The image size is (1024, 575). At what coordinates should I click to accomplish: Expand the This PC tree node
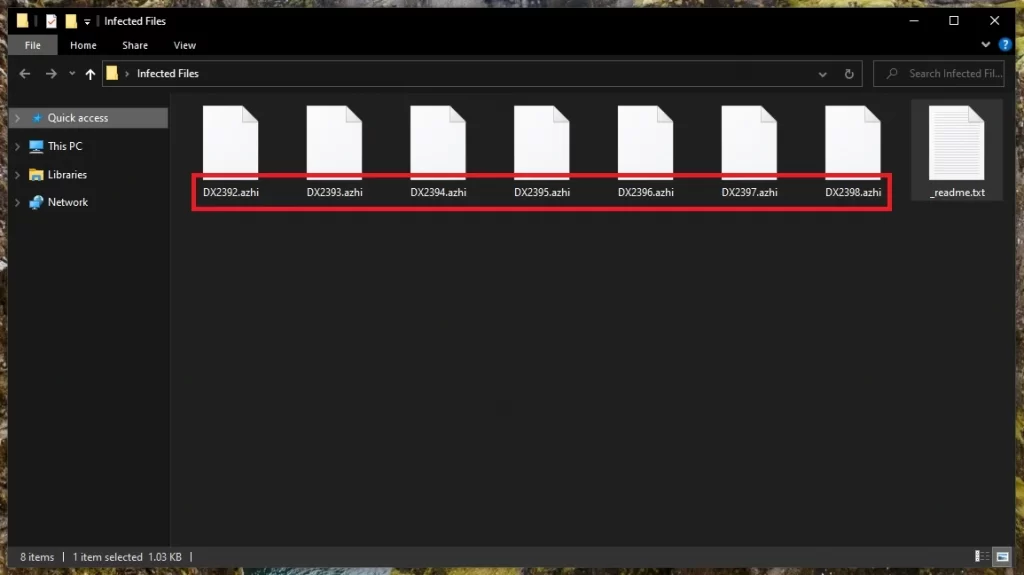[x=18, y=146]
